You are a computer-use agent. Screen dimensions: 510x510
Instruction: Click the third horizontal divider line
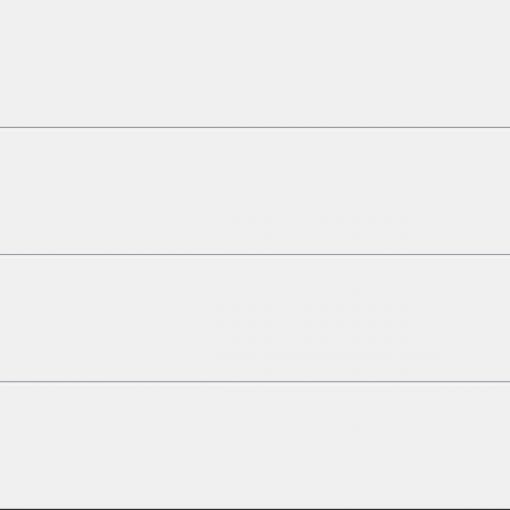[x=255, y=381]
